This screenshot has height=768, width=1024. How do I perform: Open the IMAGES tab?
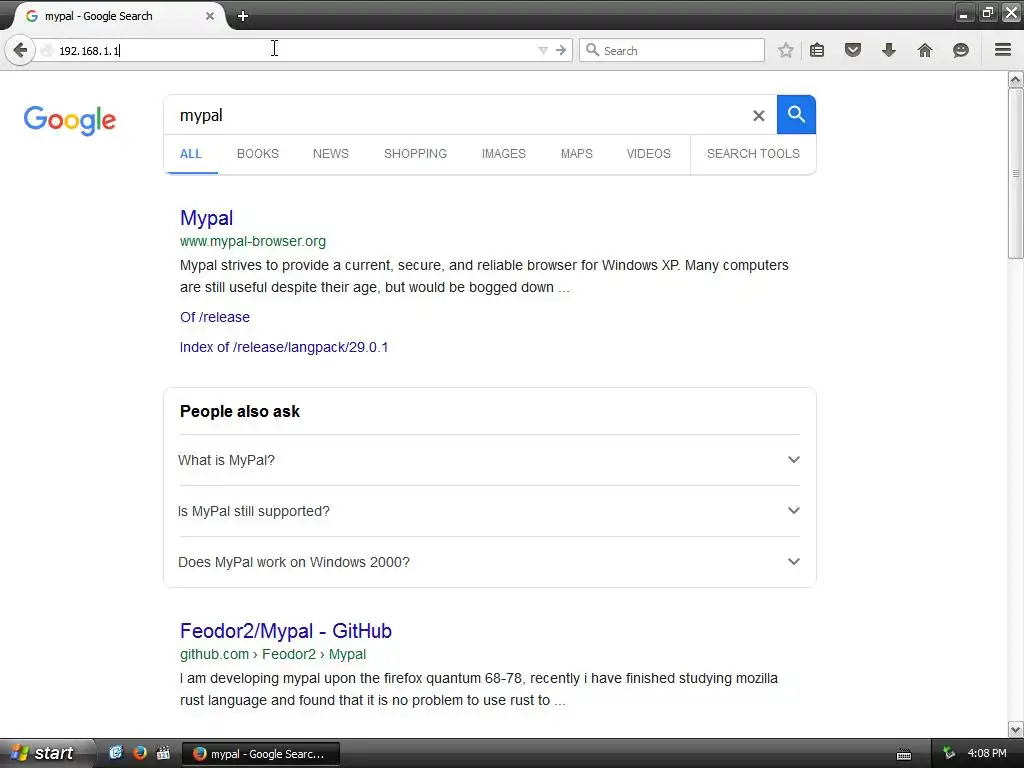click(x=504, y=154)
